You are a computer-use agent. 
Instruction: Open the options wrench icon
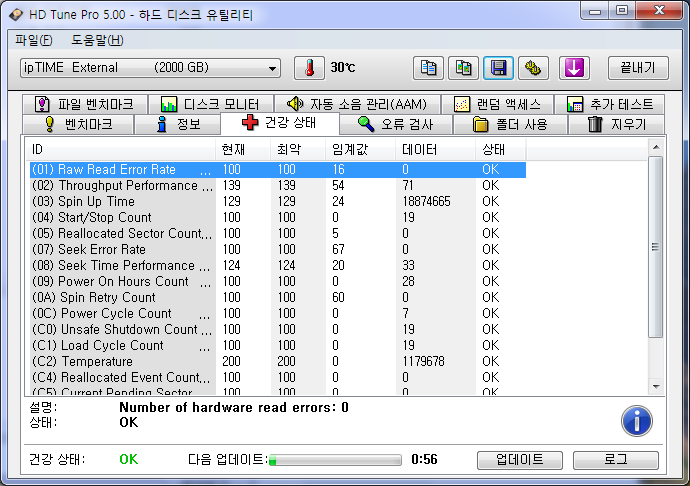click(533, 68)
